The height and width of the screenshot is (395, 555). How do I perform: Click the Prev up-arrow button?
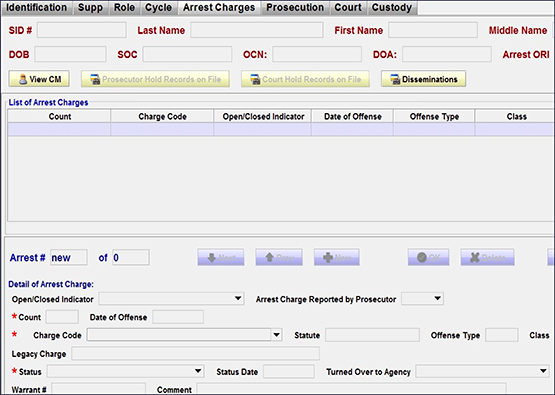point(279,257)
